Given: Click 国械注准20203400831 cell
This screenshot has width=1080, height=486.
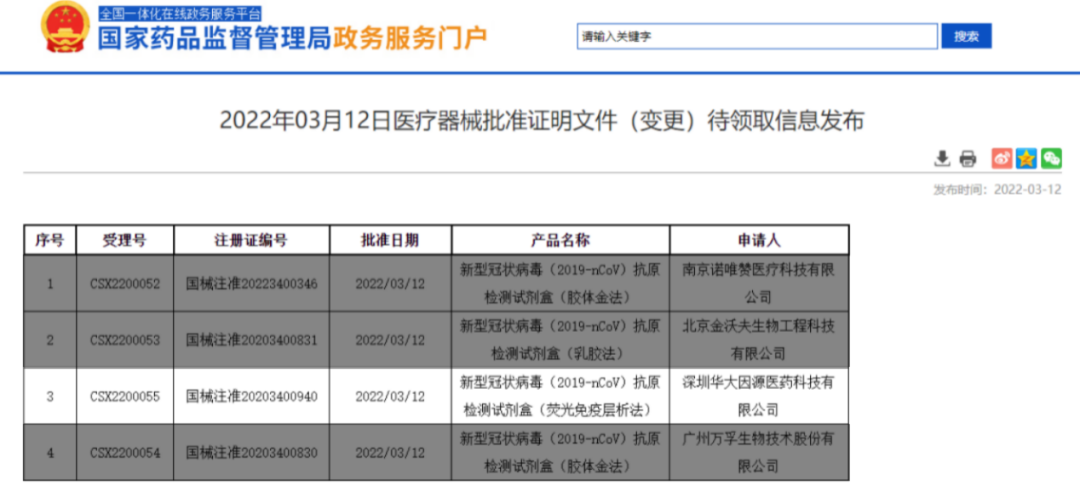Looking at the screenshot, I should [x=251, y=340].
